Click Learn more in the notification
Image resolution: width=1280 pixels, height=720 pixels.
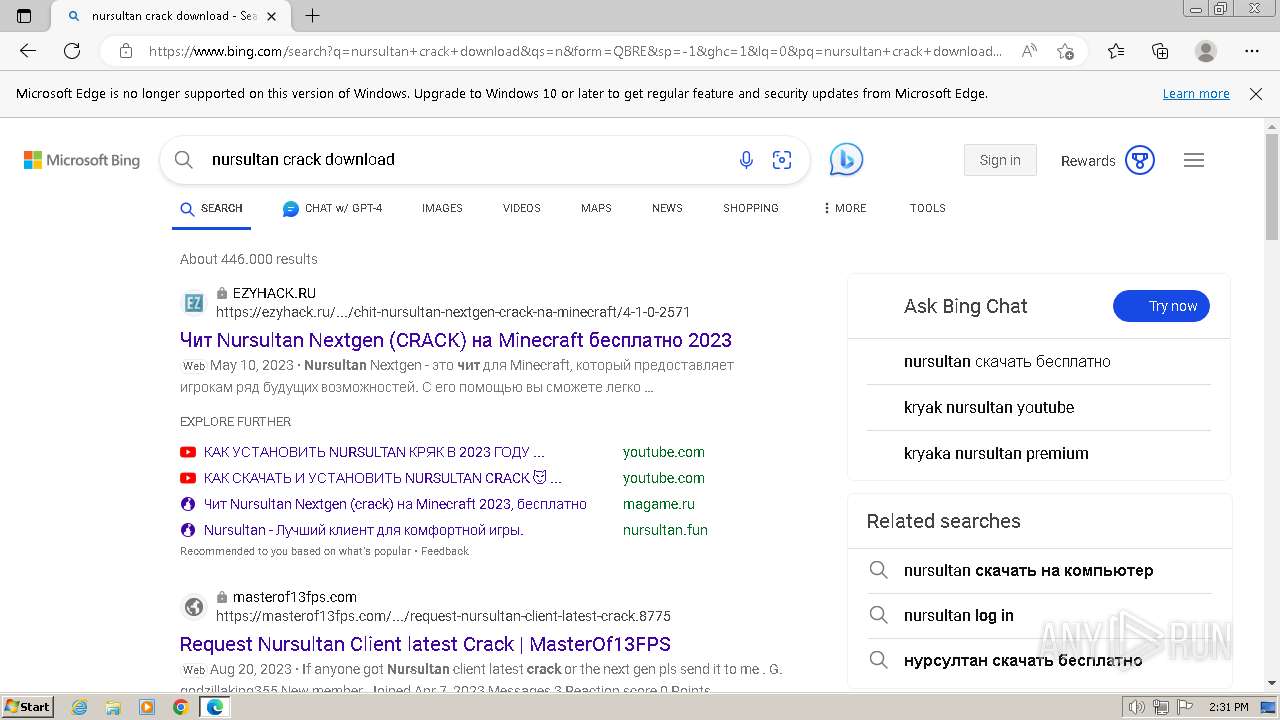coord(1196,94)
